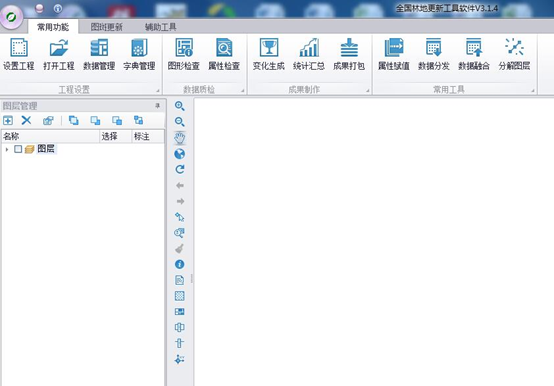The height and width of the screenshot is (386, 554).
Task: Activate the pan hand tool
Action: 179,138
